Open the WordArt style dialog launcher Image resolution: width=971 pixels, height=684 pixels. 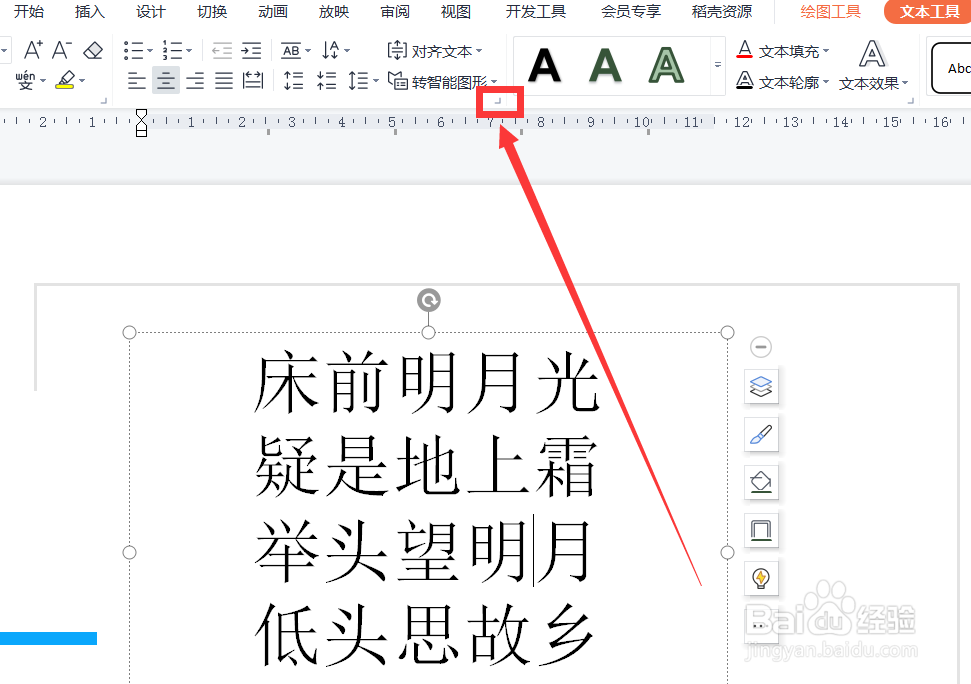coord(910,100)
